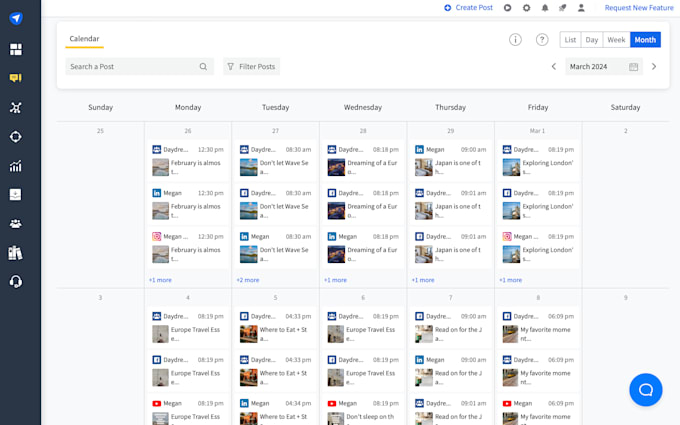This screenshot has height=425, width=680.
Task: Click the search magnifier icon
Action: 203,67
